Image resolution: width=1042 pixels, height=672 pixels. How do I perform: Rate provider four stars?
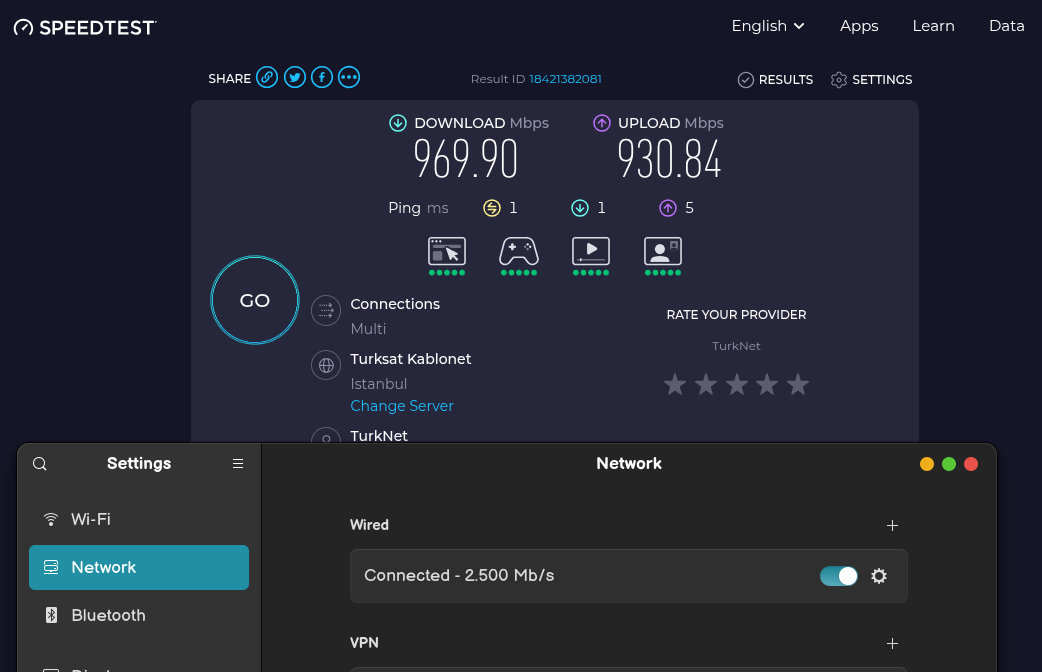click(768, 384)
